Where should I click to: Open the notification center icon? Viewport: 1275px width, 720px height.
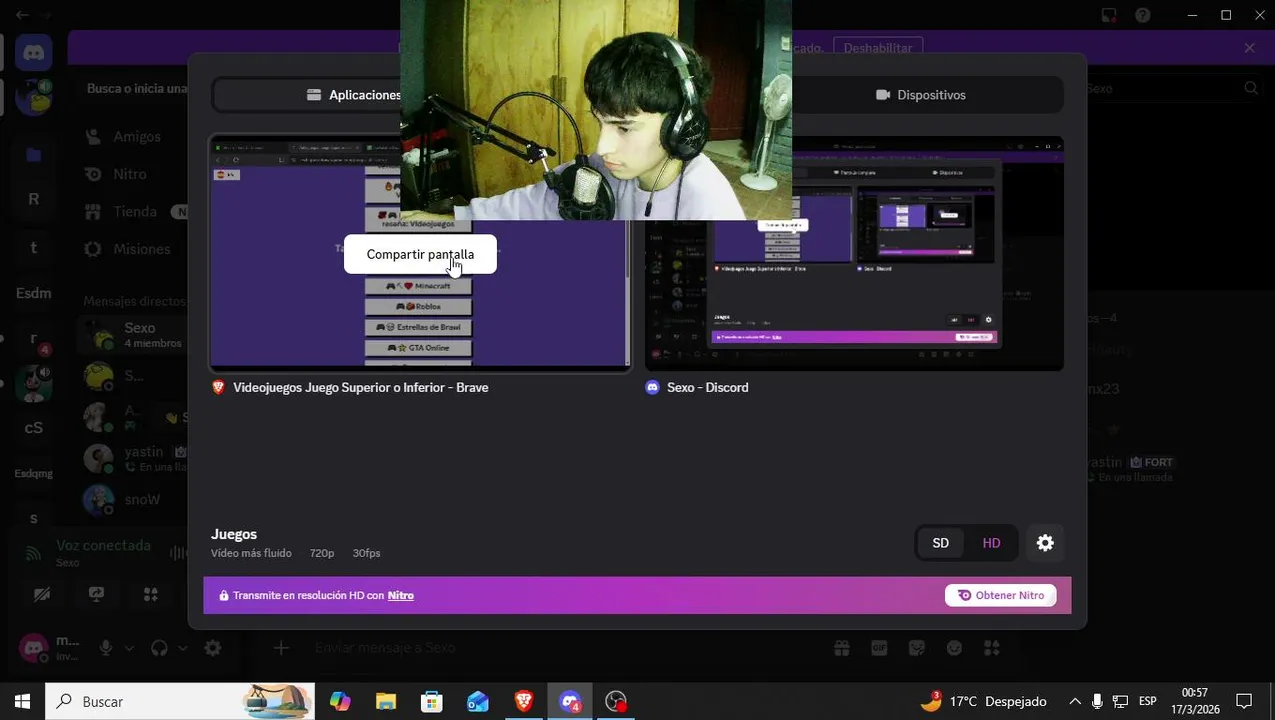point(1244,702)
